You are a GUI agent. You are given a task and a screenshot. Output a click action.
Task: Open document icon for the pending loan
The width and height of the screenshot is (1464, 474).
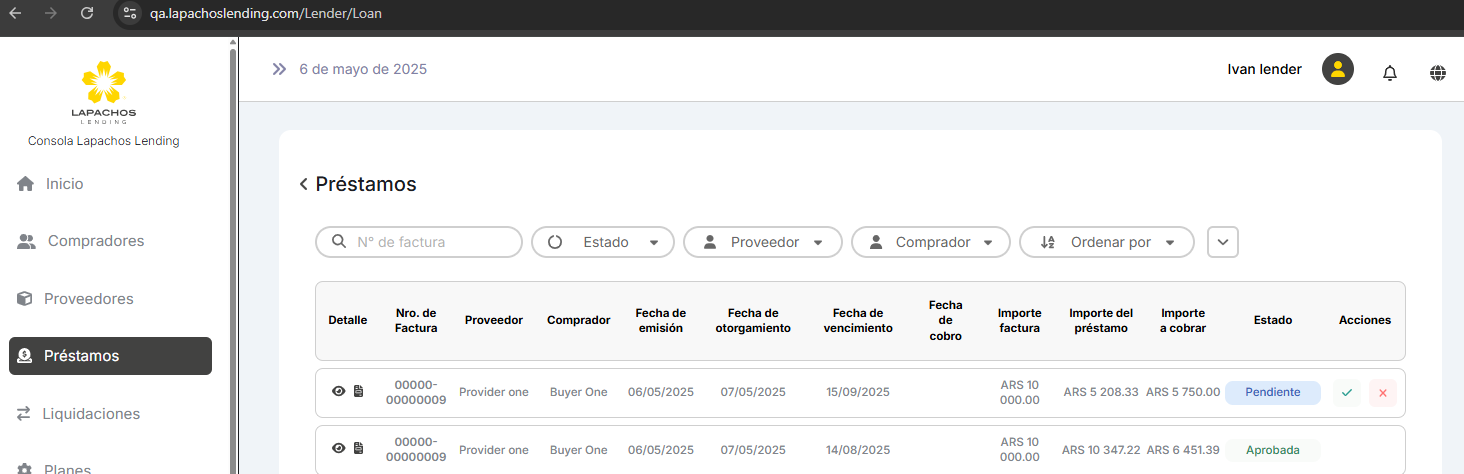358,392
